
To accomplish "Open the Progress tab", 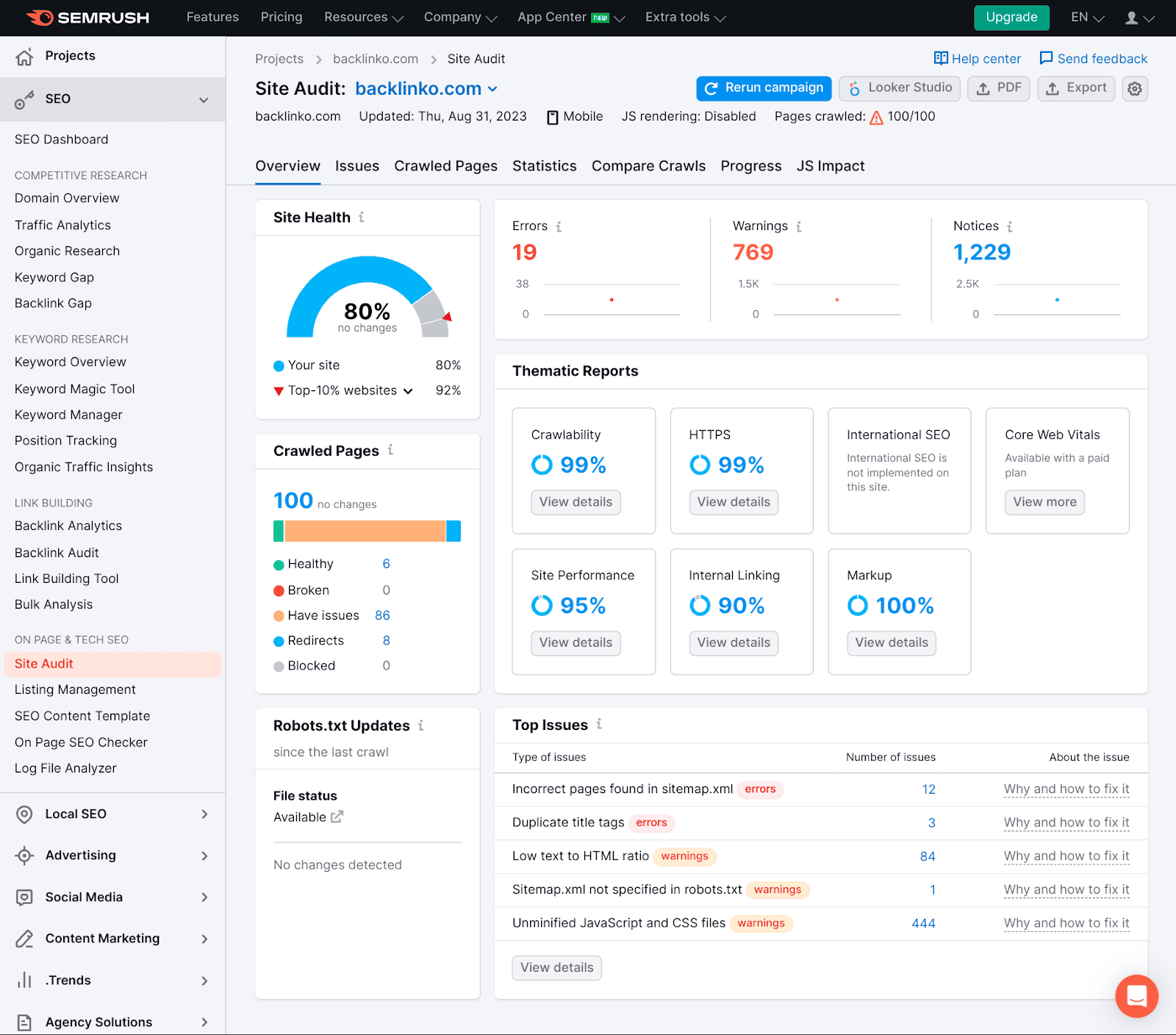I will 751,166.
